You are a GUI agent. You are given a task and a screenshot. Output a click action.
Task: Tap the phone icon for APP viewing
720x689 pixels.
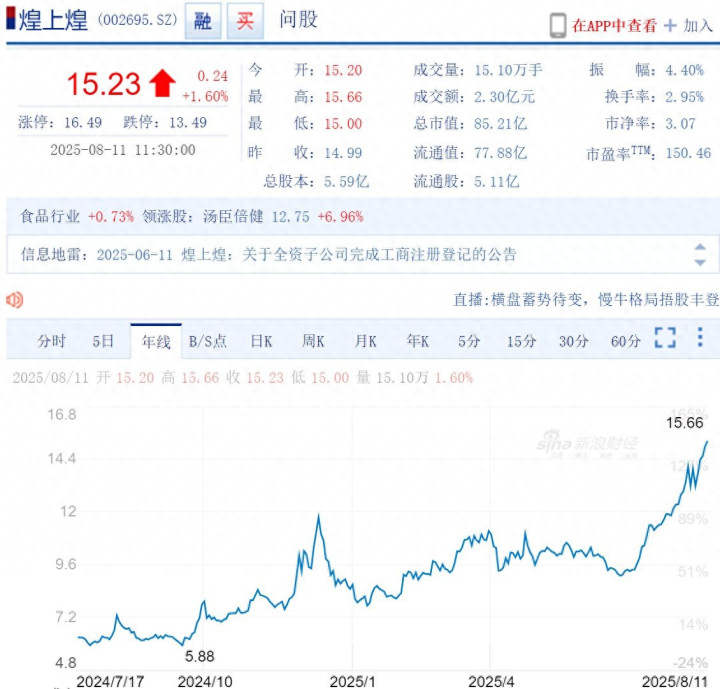[558, 25]
